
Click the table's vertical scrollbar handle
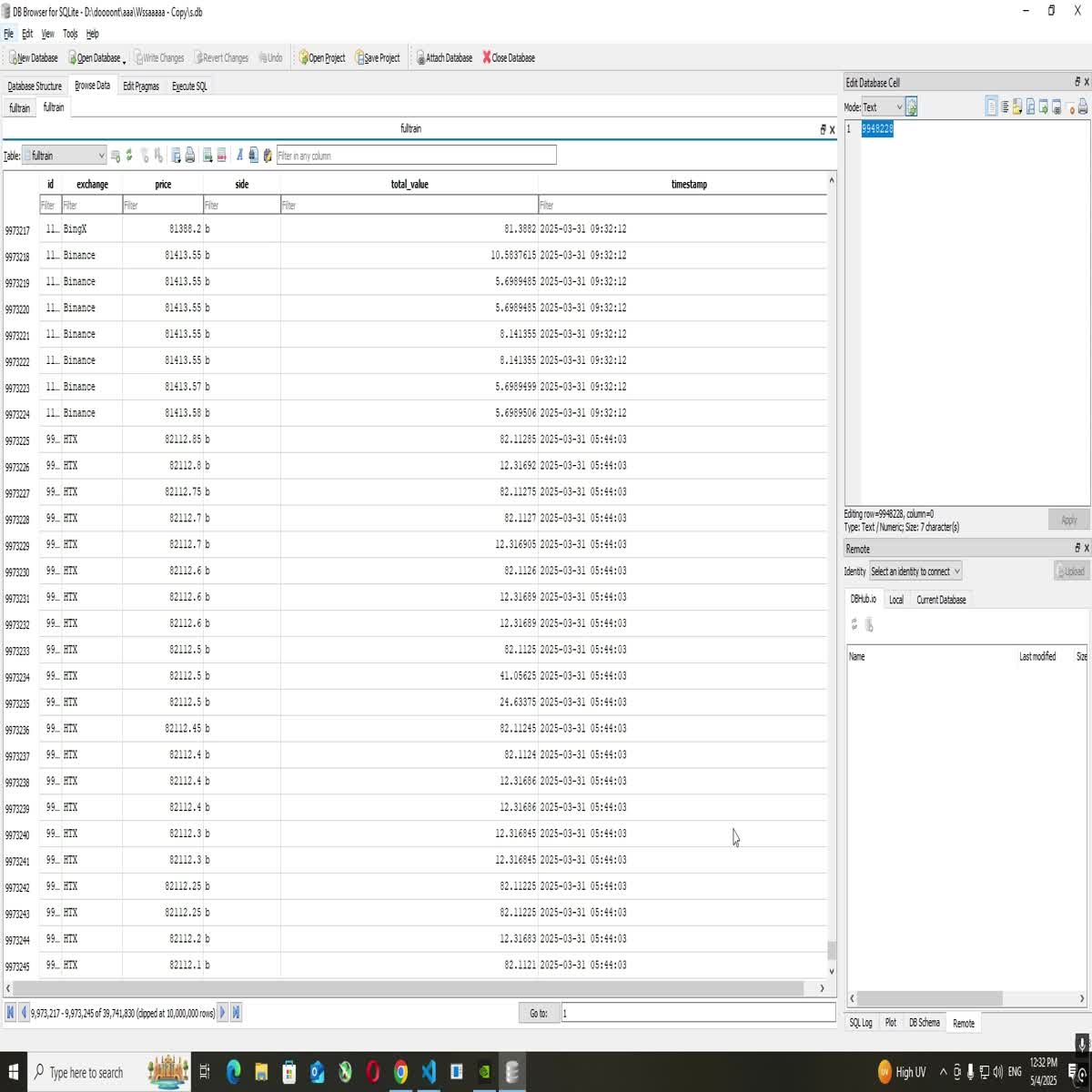831,950
